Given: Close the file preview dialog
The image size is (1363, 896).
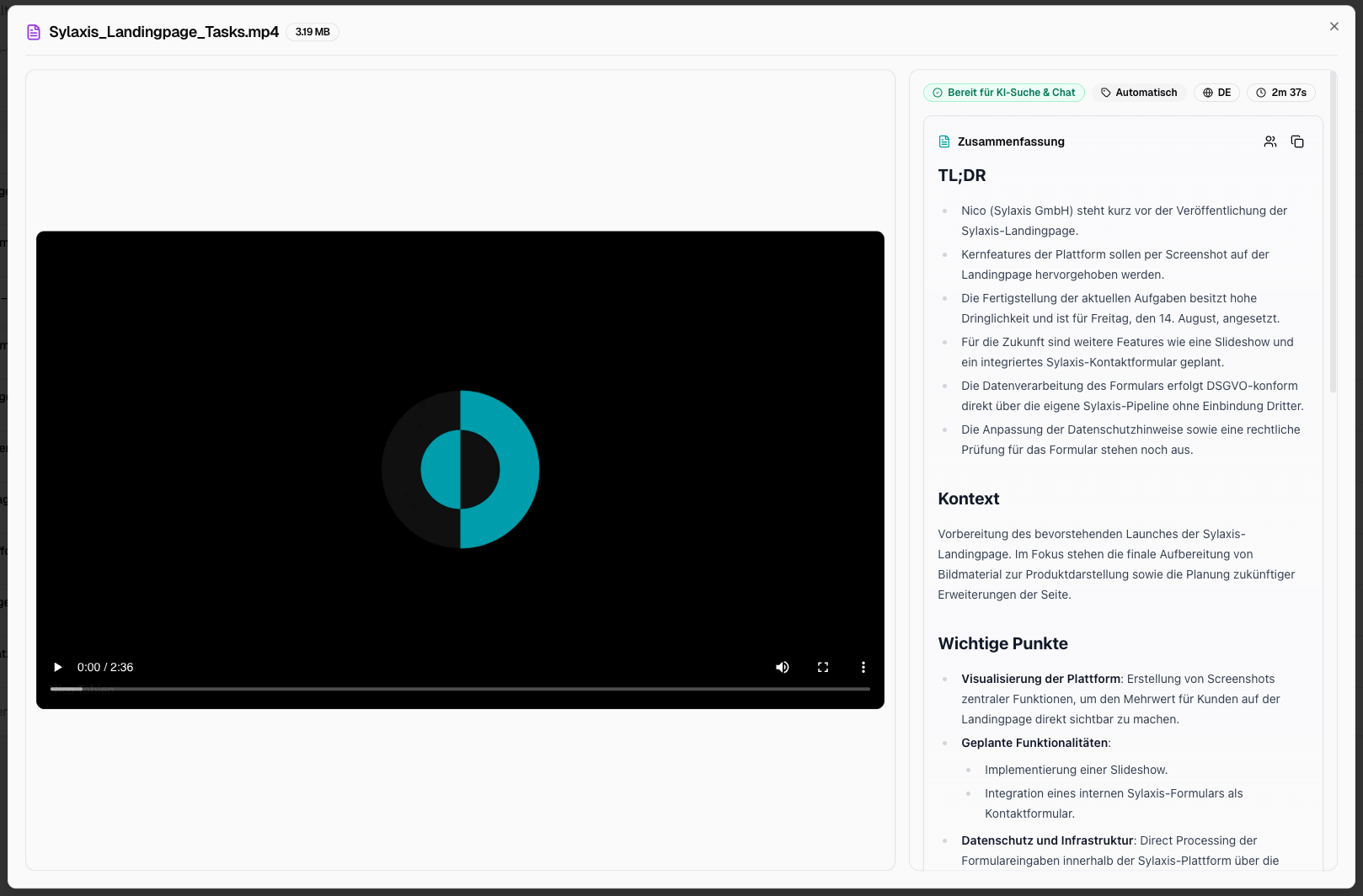Looking at the screenshot, I should tap(1334, 26).
